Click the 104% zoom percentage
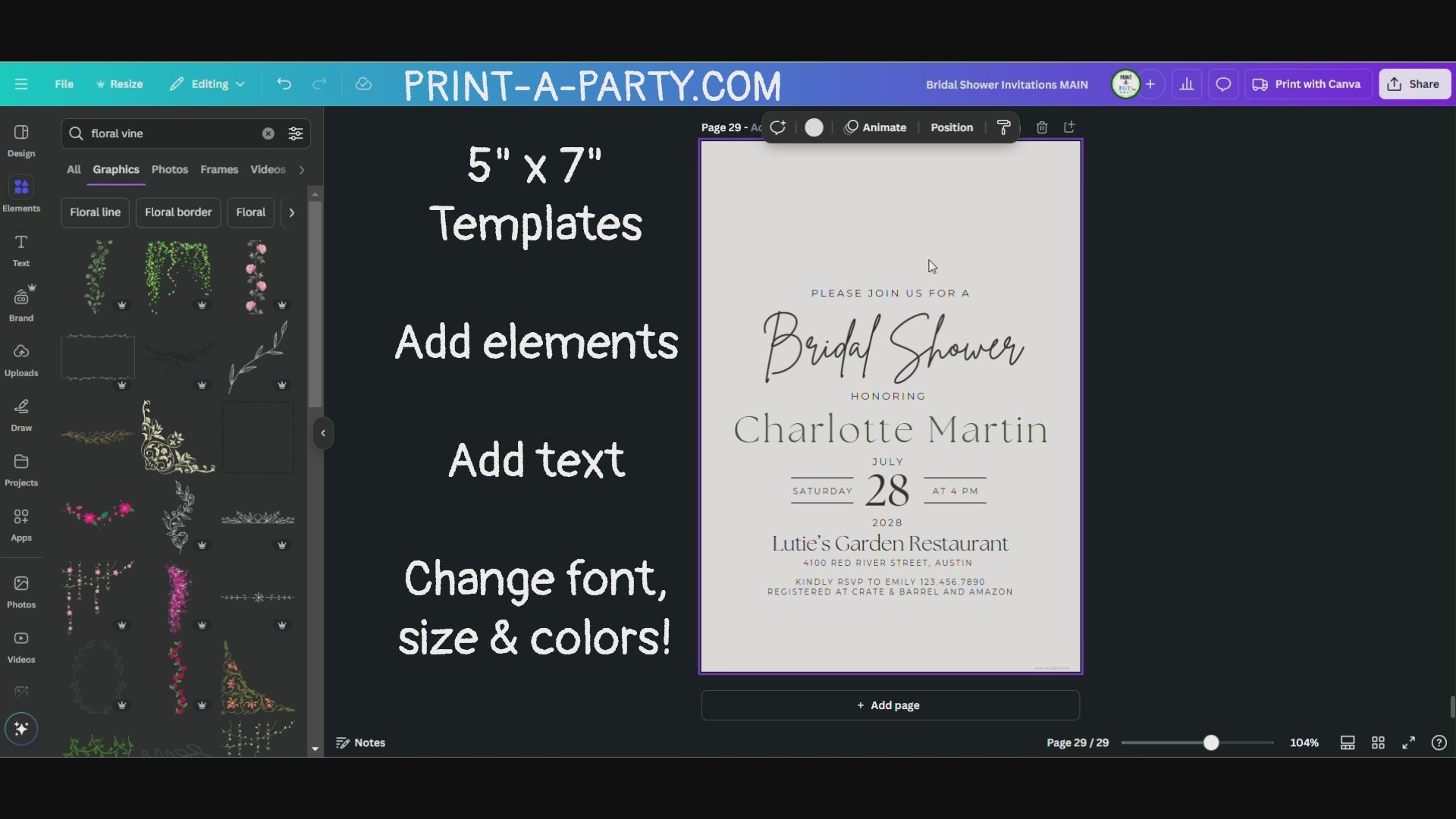Screen dimensions: 1456x819 coord(1304,743)
